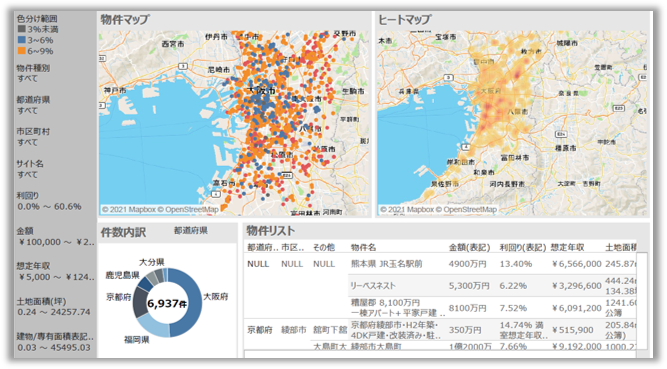
Task: Click the 物件名 column header
Action: coord(363,247)
